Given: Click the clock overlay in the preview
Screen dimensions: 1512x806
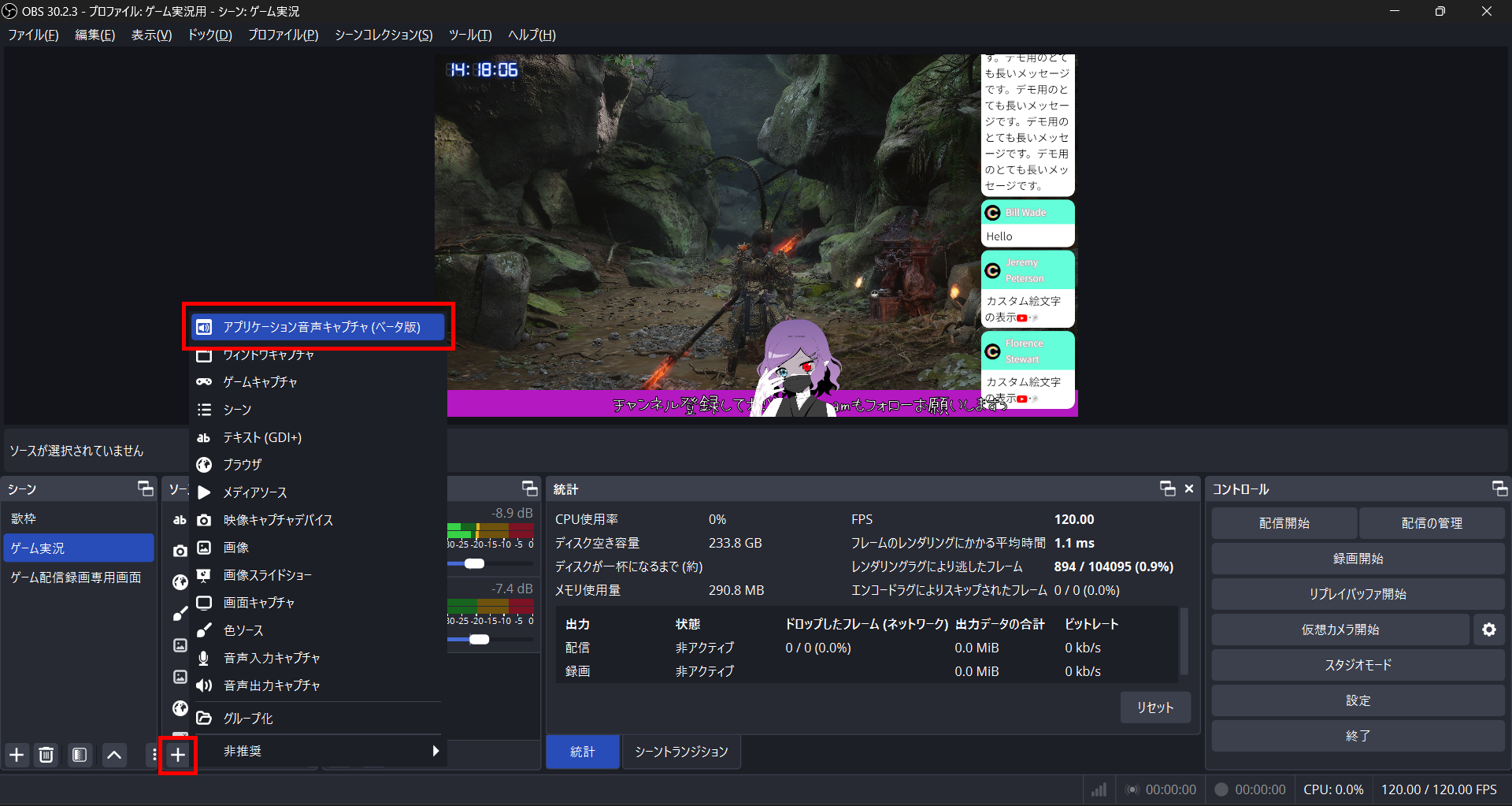Looking at the screenshot, I should pyautogui.click(x=484, y=70).
